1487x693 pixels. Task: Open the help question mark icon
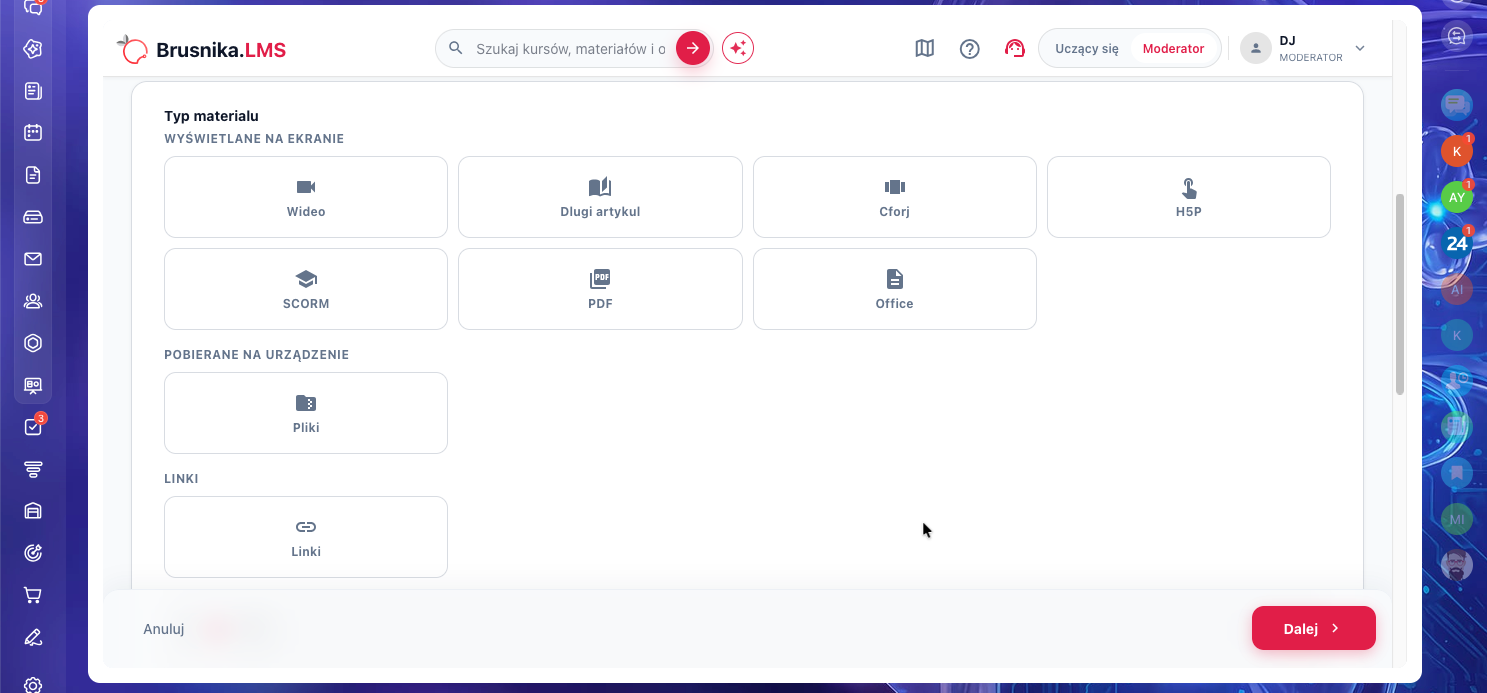pos(970,48)
